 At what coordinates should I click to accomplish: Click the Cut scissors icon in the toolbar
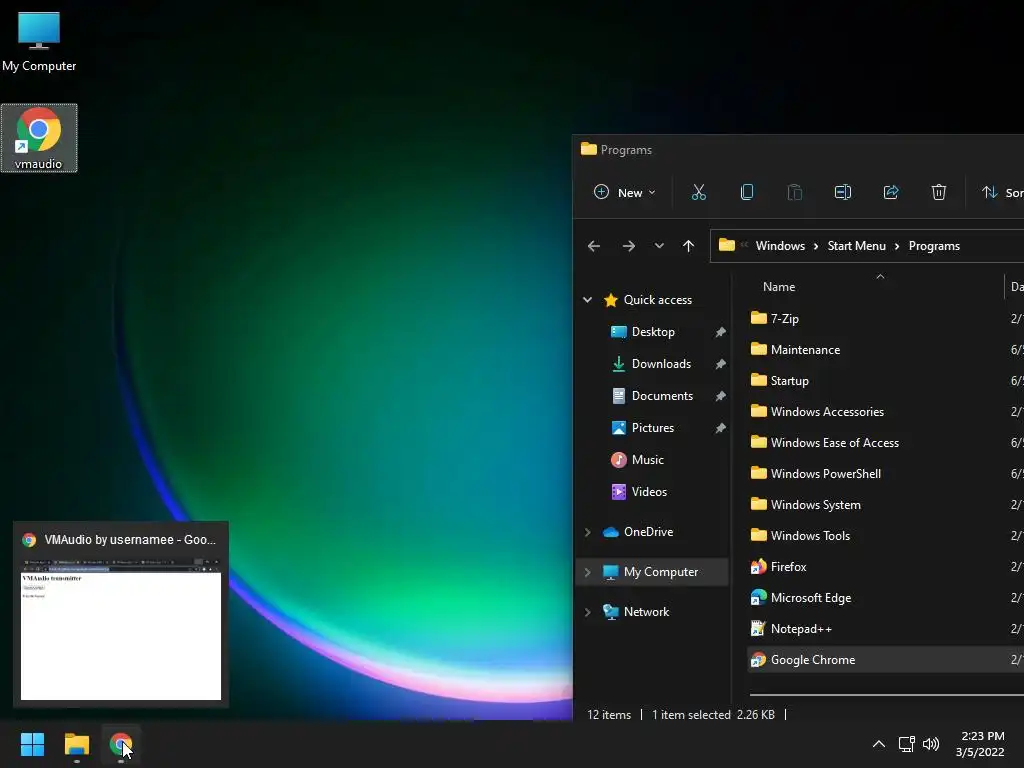coord(699,192)
